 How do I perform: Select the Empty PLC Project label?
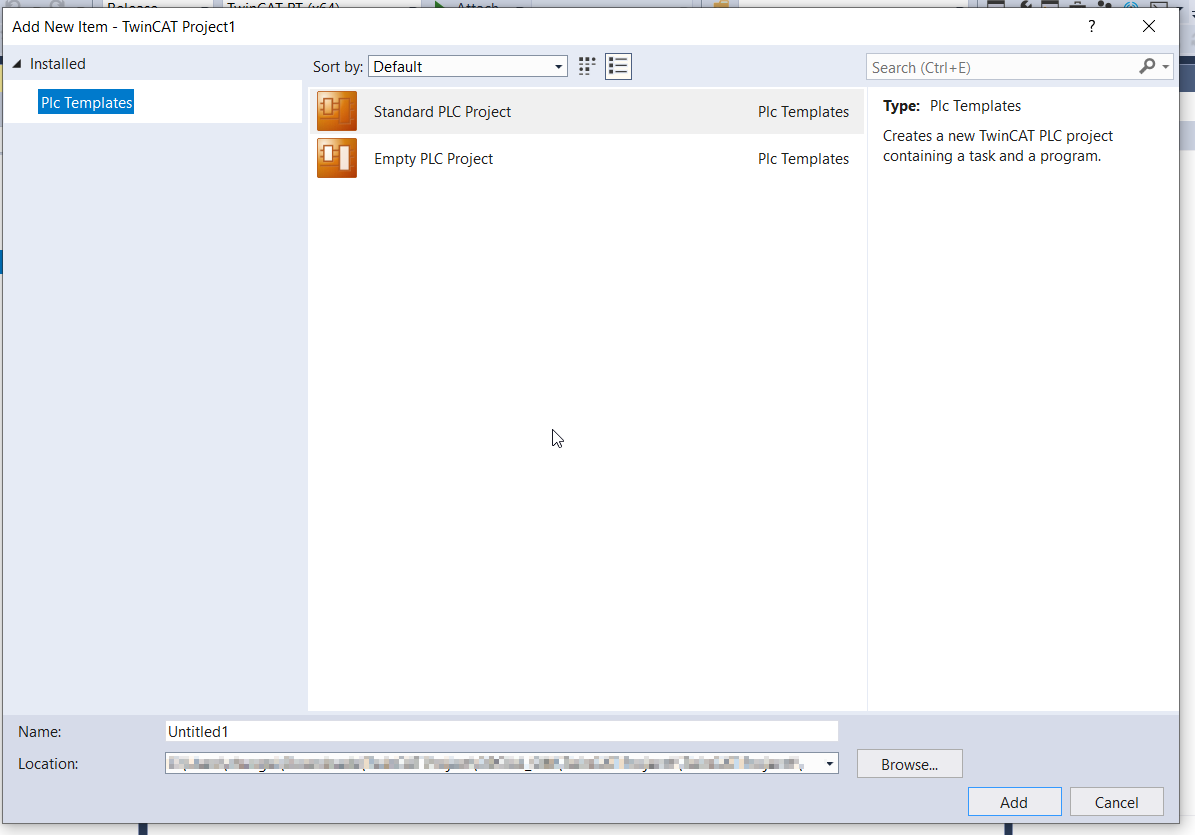coord(433,158)
